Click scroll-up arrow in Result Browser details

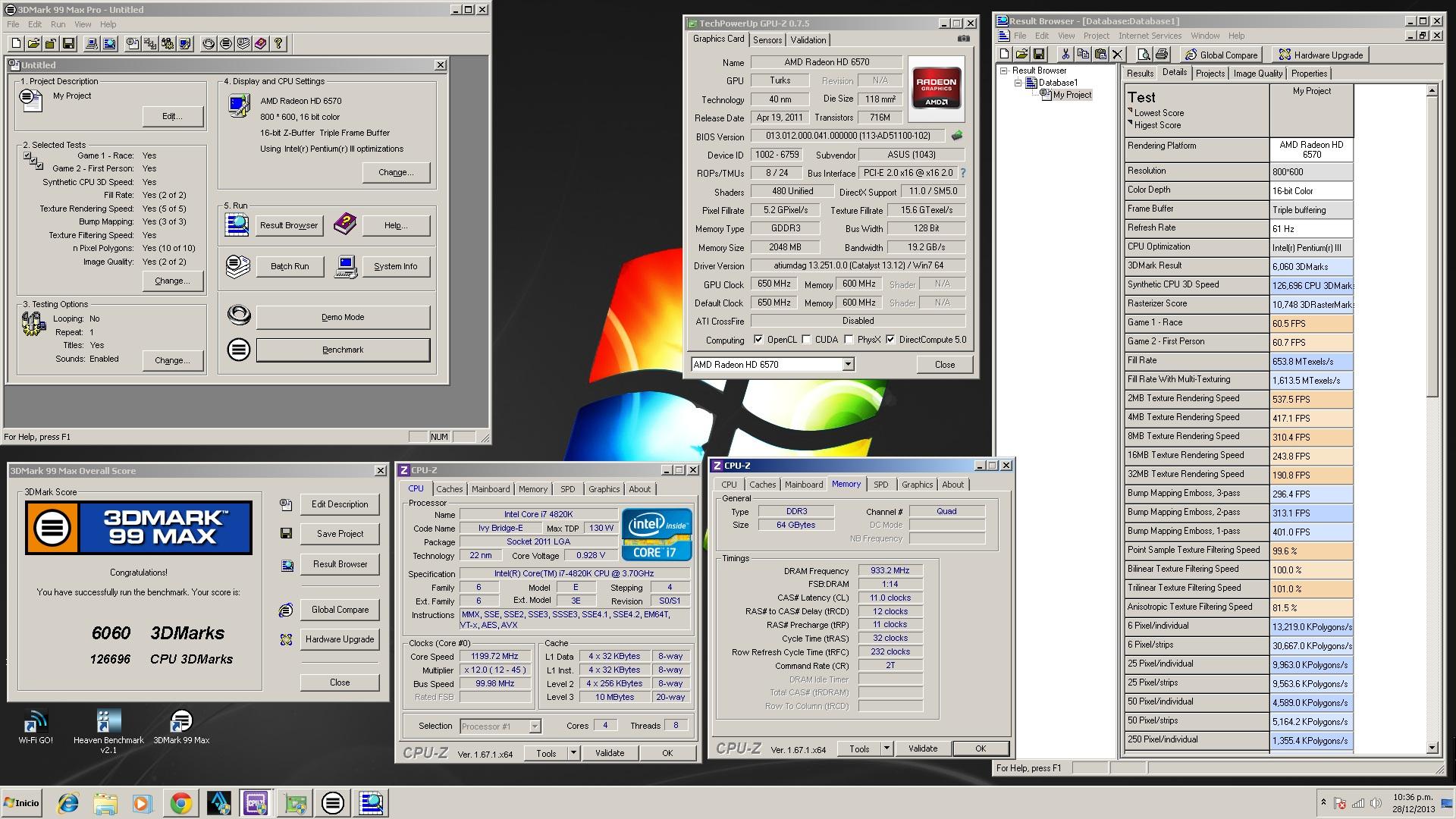point(1432,90)
